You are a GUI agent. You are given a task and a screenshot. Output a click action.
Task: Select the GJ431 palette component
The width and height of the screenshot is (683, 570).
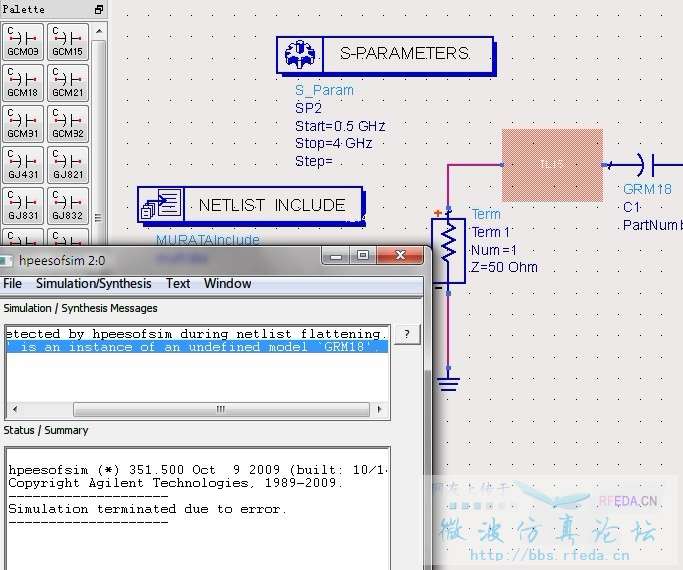[x=23, y=165]
